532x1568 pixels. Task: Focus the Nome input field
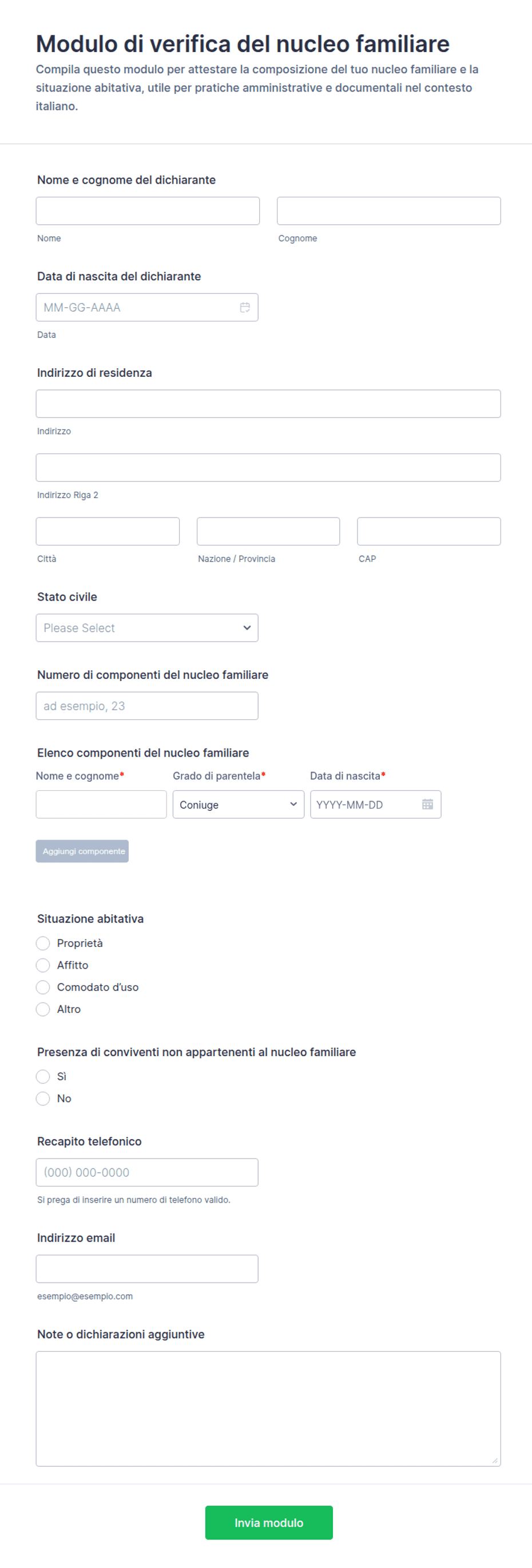pos(148,210)
